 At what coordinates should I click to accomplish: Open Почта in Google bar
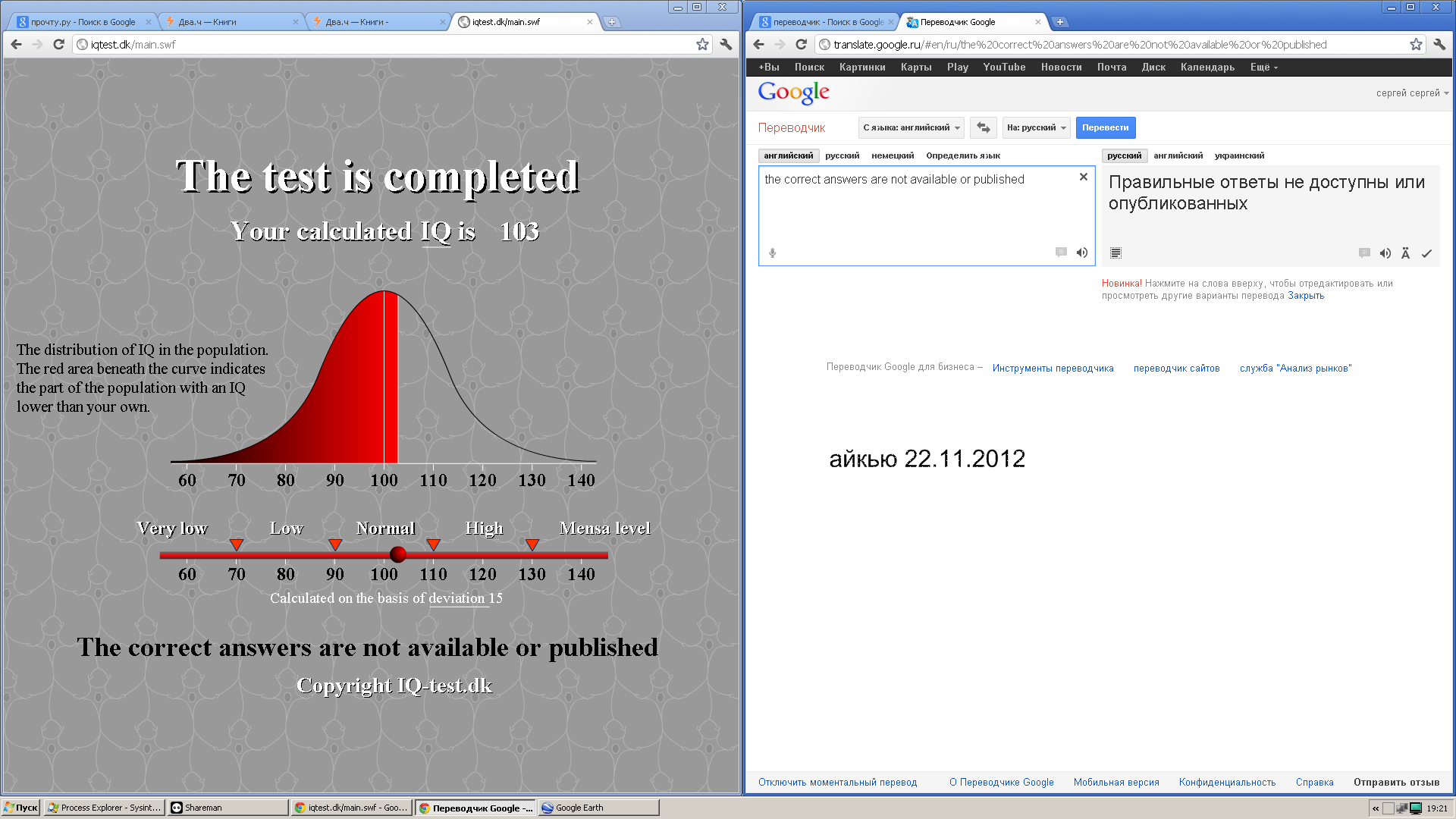[x=1112, y=67]
